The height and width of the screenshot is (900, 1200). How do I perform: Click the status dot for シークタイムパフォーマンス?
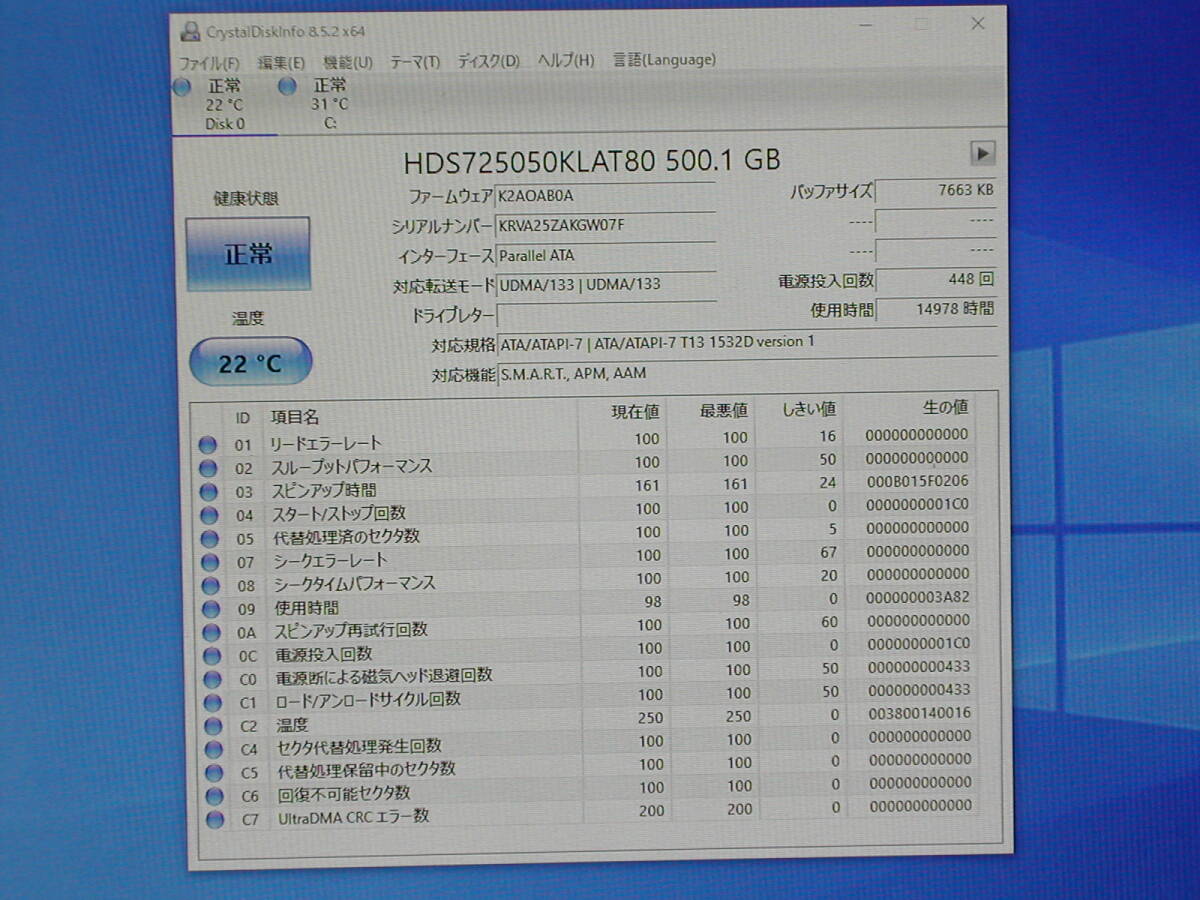click(209, 585)
